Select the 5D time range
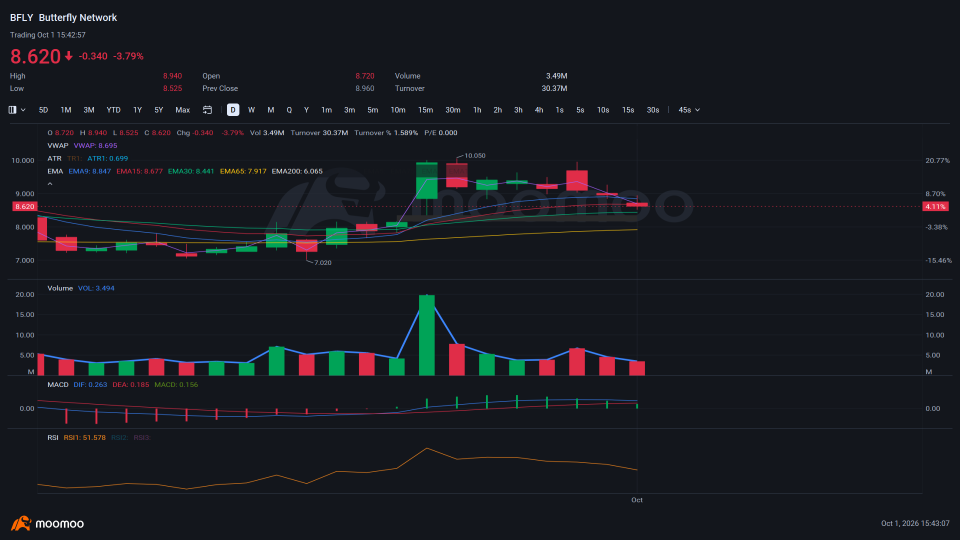 pyautogui.click(x=43, y=110)
